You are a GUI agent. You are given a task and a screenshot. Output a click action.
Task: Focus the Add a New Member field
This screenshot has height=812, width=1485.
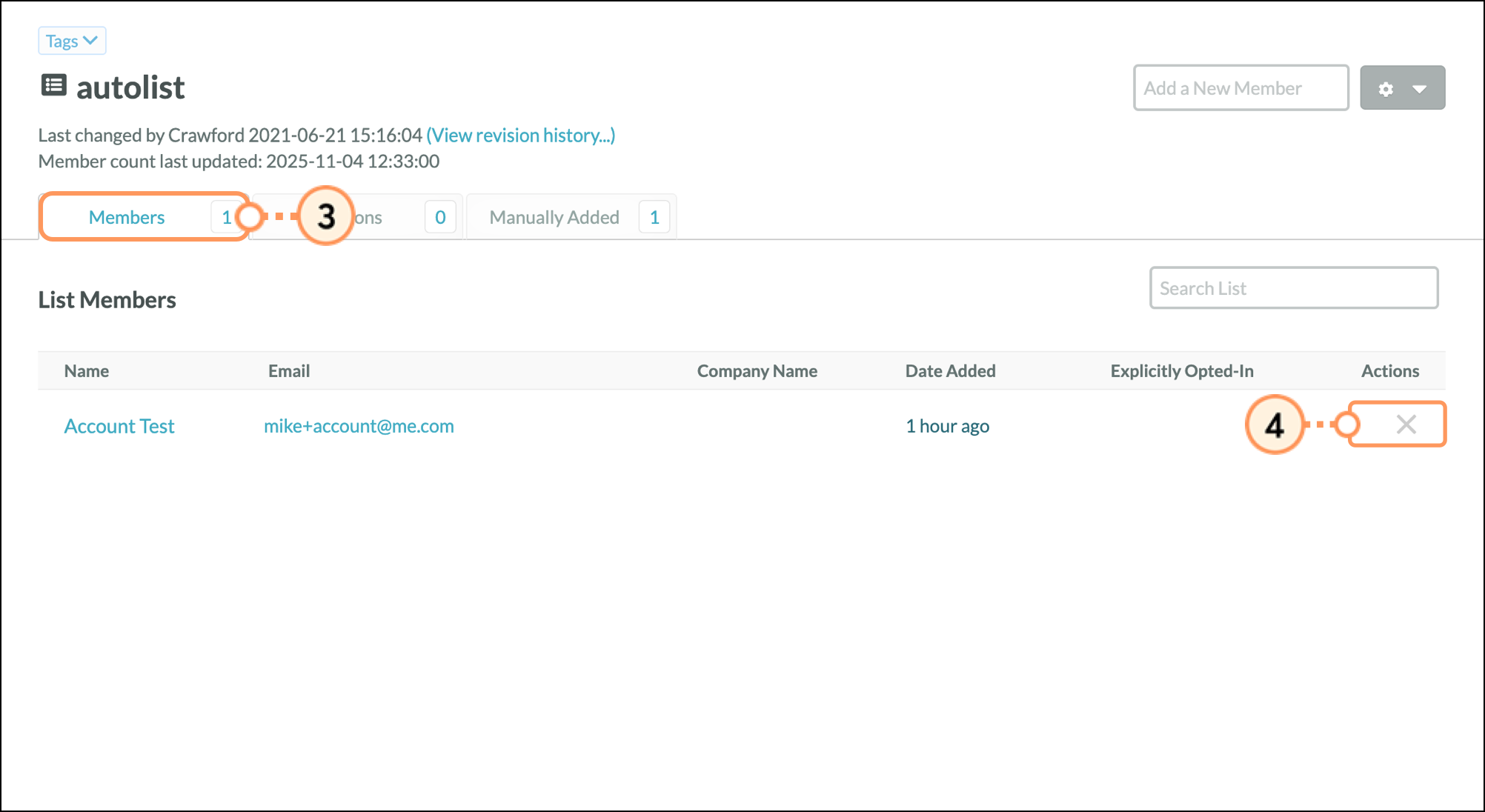[1240, 88]
